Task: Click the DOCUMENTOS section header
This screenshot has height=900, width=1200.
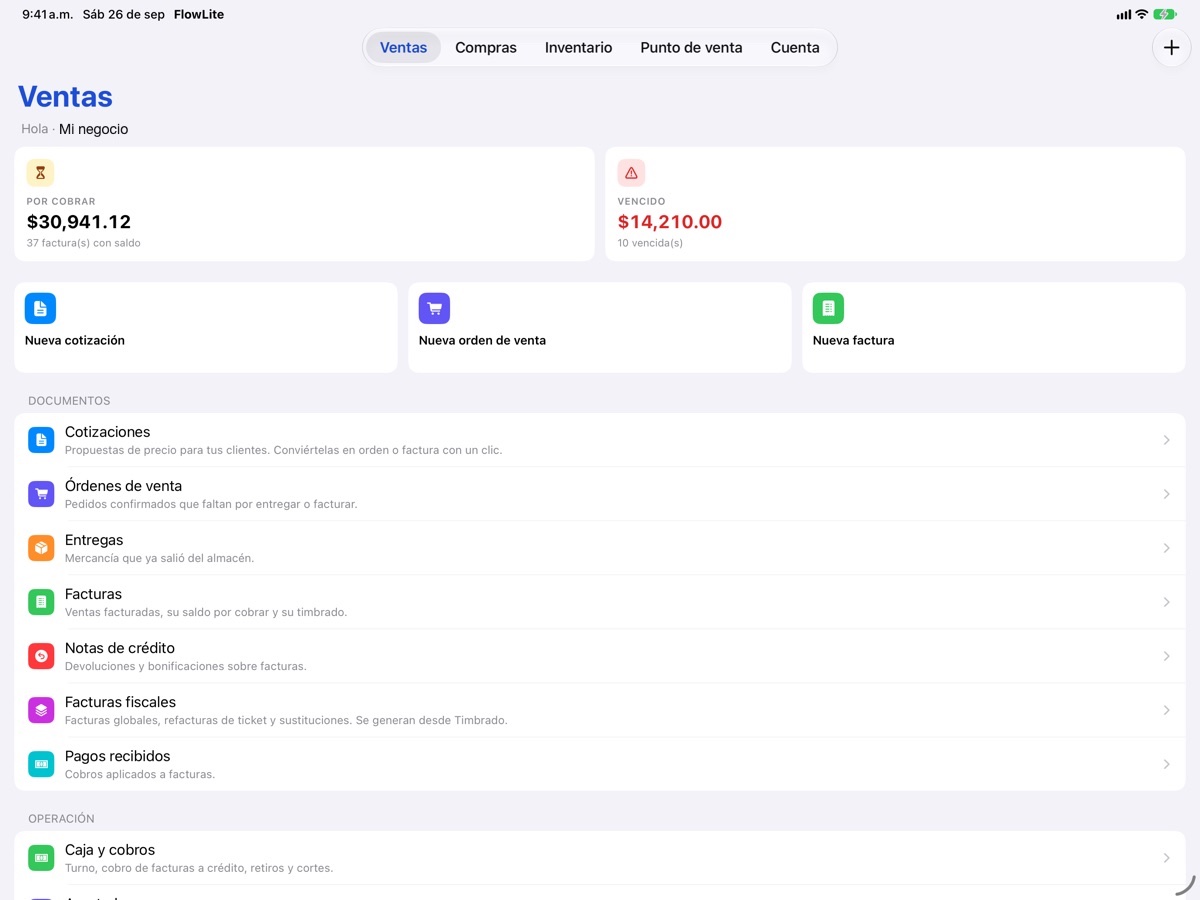Action: 69,401
